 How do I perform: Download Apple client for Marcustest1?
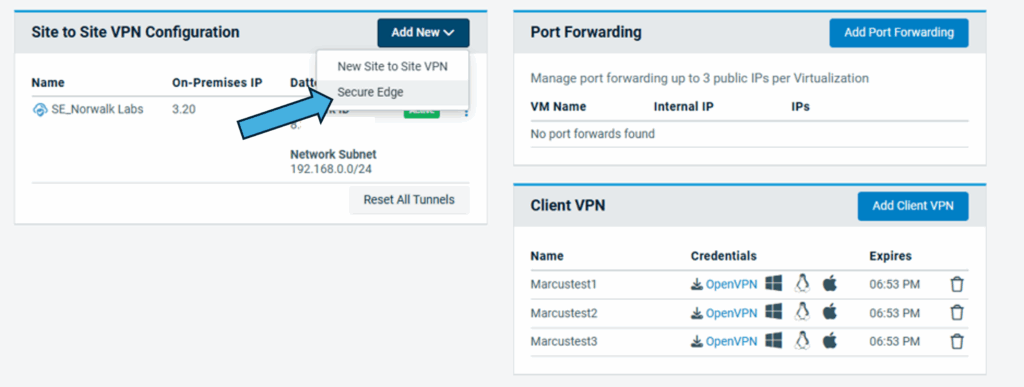pos(829,284)
